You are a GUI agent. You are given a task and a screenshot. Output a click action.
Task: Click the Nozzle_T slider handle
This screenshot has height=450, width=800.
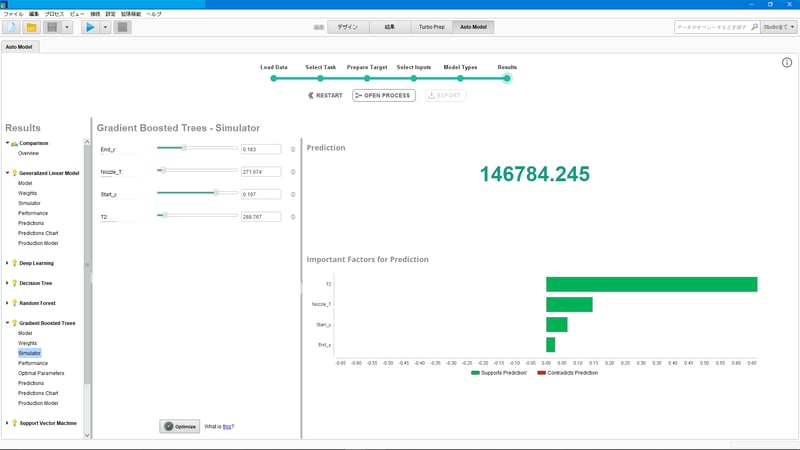[163, 170]
